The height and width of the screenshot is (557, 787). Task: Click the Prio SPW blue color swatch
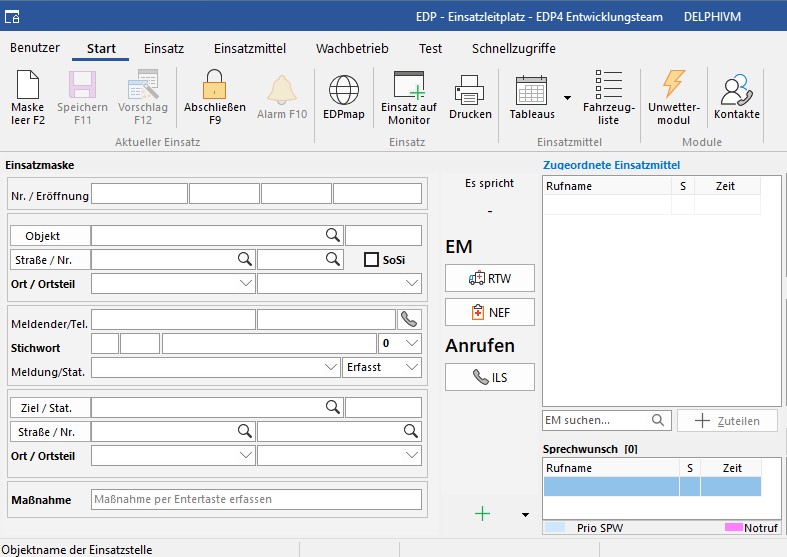click(x=555, y=527)
